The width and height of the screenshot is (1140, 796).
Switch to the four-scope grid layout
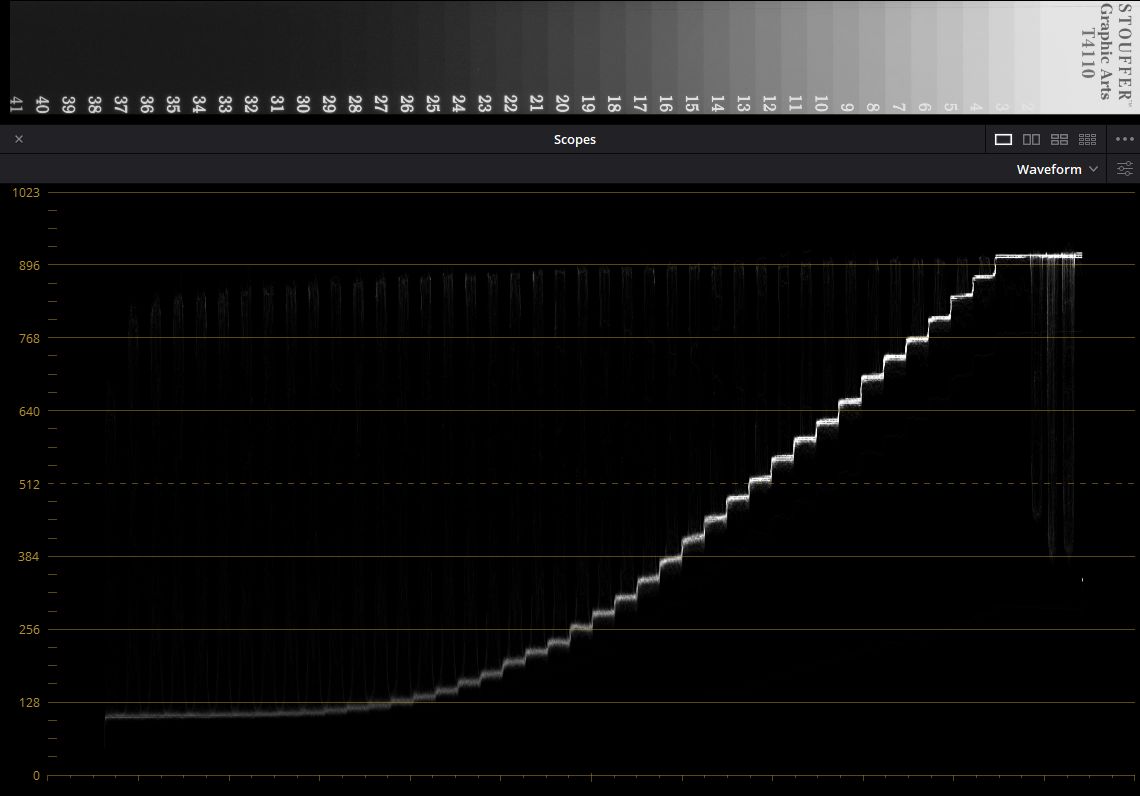coord(1059,139)
